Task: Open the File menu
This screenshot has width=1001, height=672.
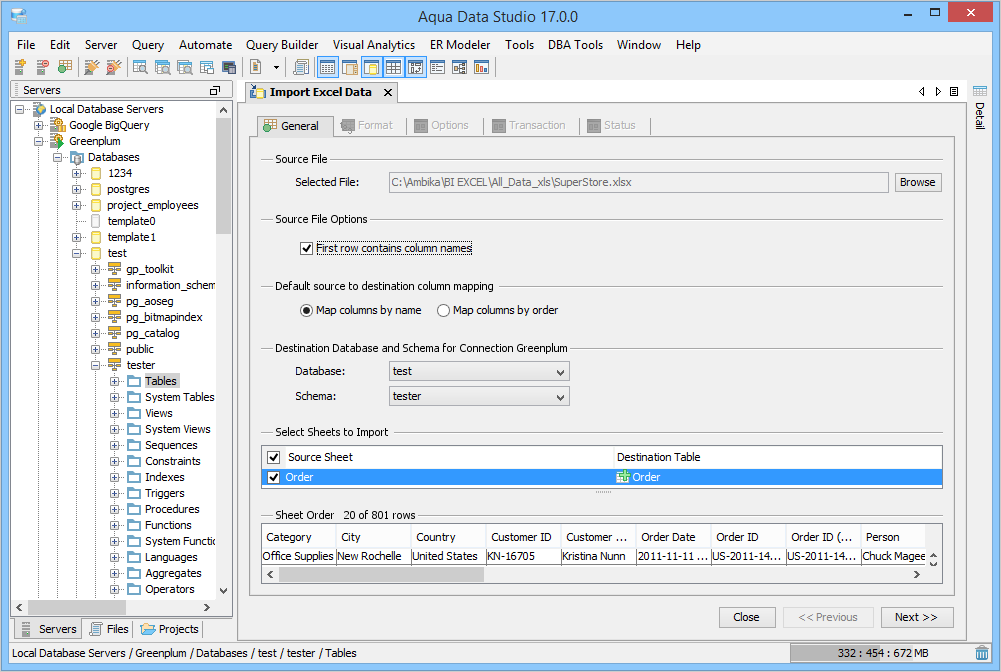Action: pos(26,45)
